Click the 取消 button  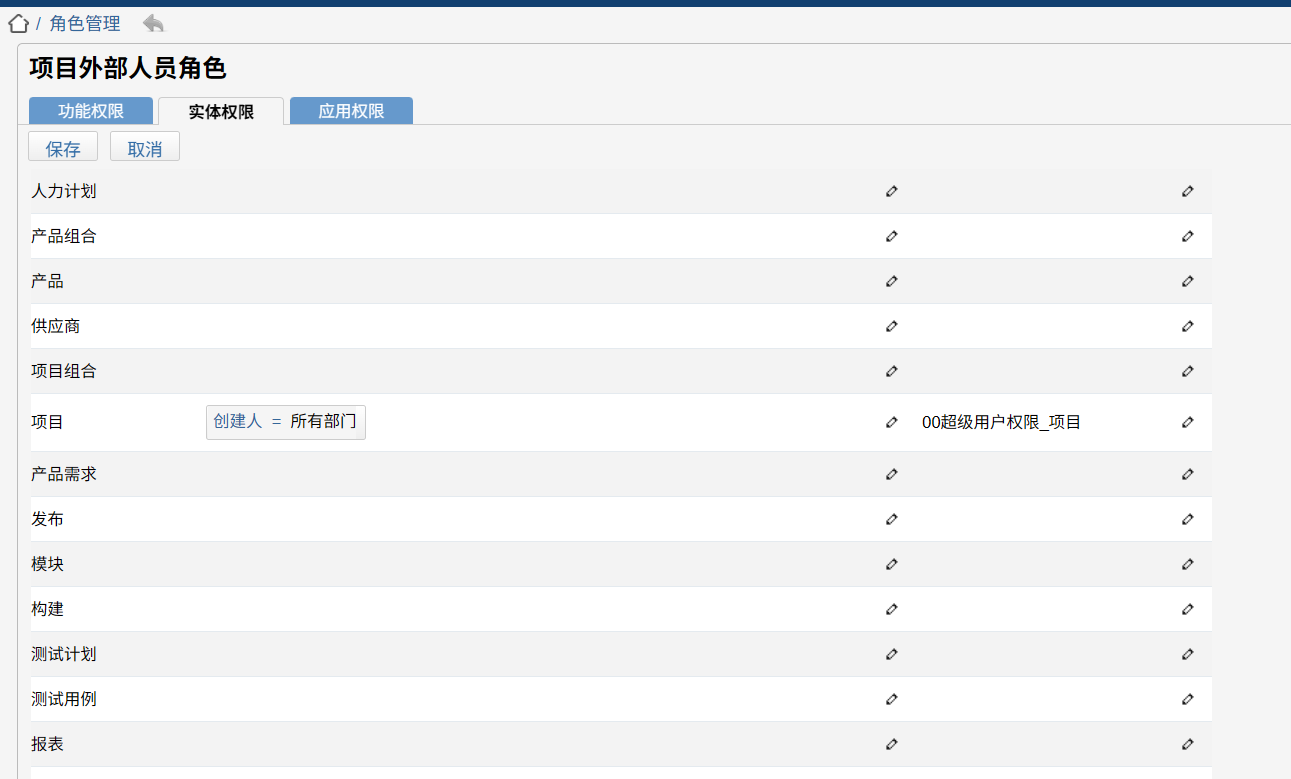click(x=145, y=147)
